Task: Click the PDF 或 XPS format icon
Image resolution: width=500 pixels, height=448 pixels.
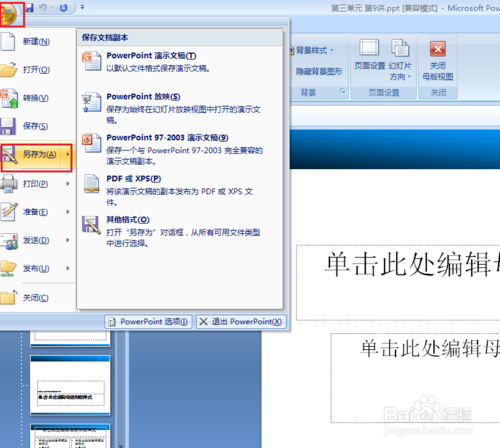Action: pos(92,184)
